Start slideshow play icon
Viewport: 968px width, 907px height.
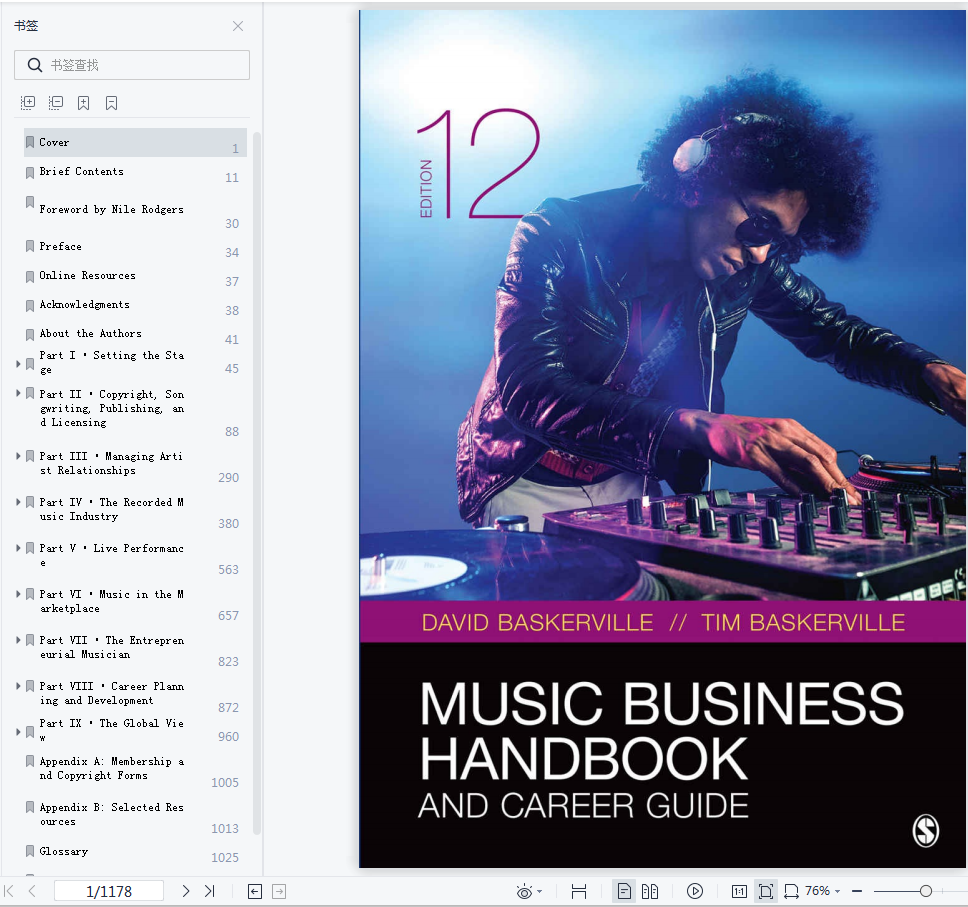pyautogui.click(x=695, y=891)
